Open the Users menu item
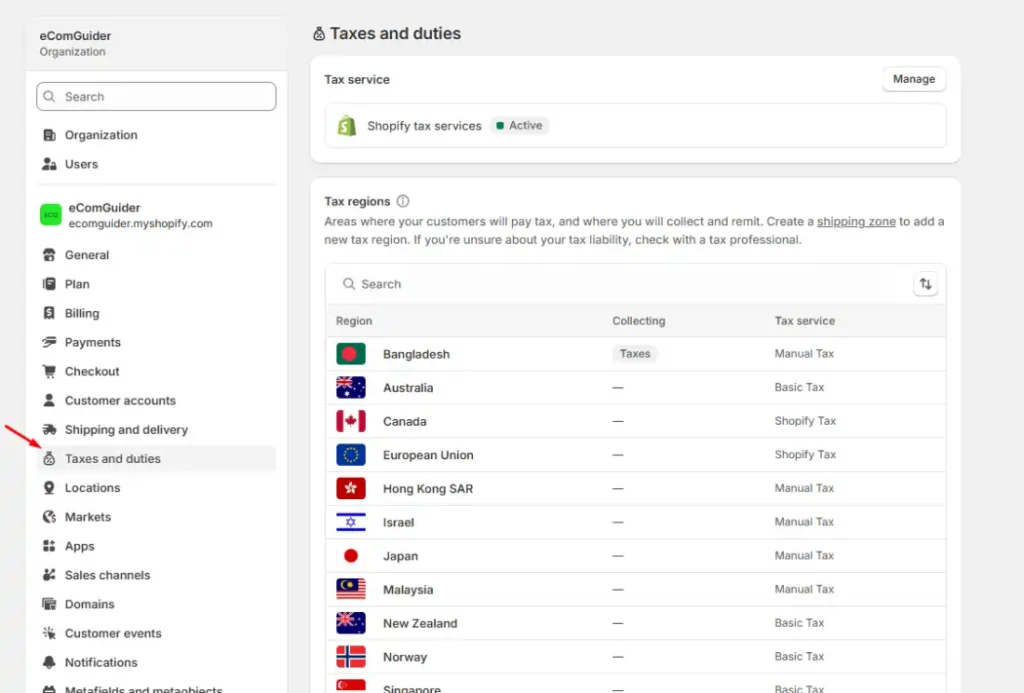The width and height of the screenshot is (1024, 693). click(x=156, y=164)
